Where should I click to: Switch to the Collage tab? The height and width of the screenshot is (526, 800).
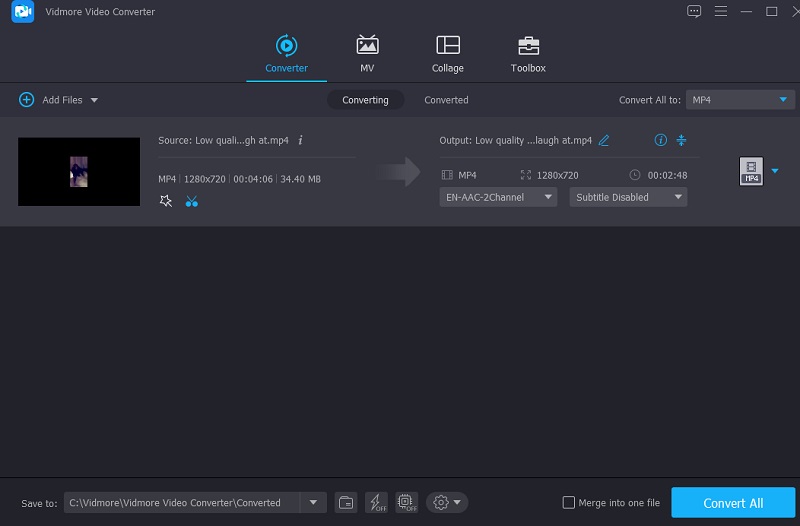pyautogui.click(x=448, y=55)
